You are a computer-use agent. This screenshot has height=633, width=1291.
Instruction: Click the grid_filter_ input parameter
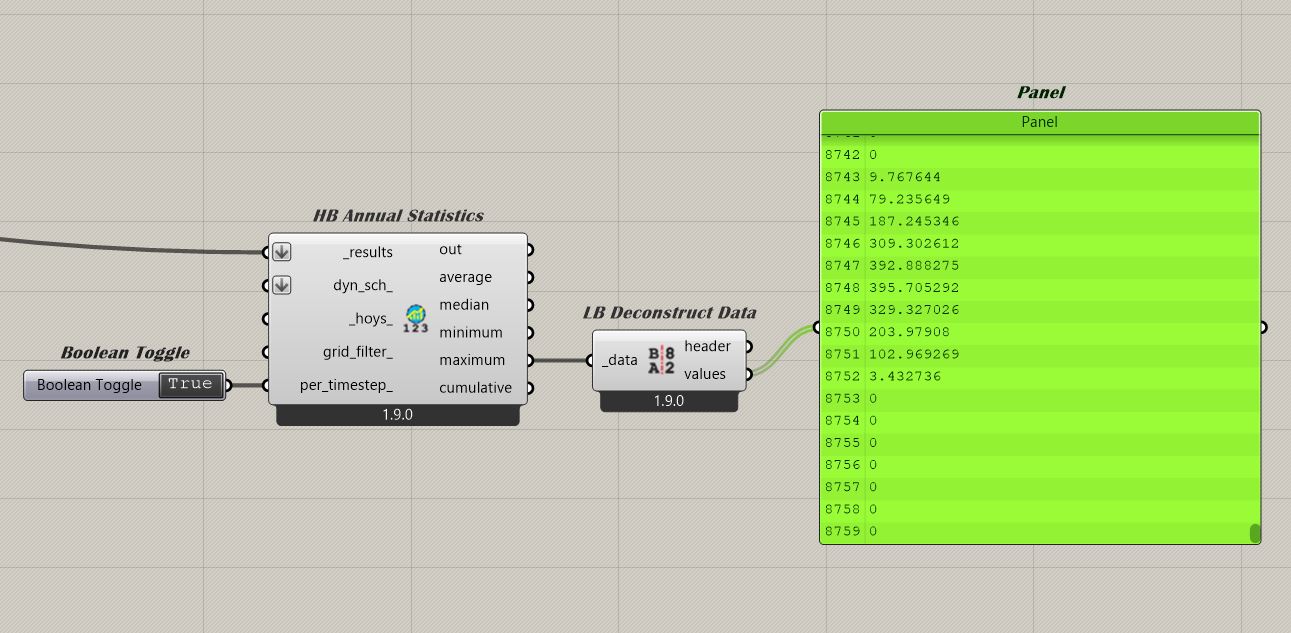[357, 352]
